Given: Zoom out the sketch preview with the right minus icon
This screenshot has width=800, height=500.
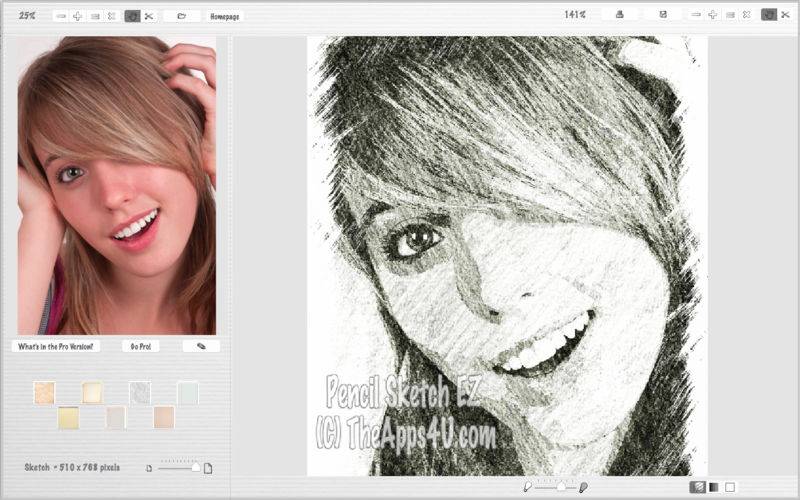Looking at the screenshot, I should (696, 15).
